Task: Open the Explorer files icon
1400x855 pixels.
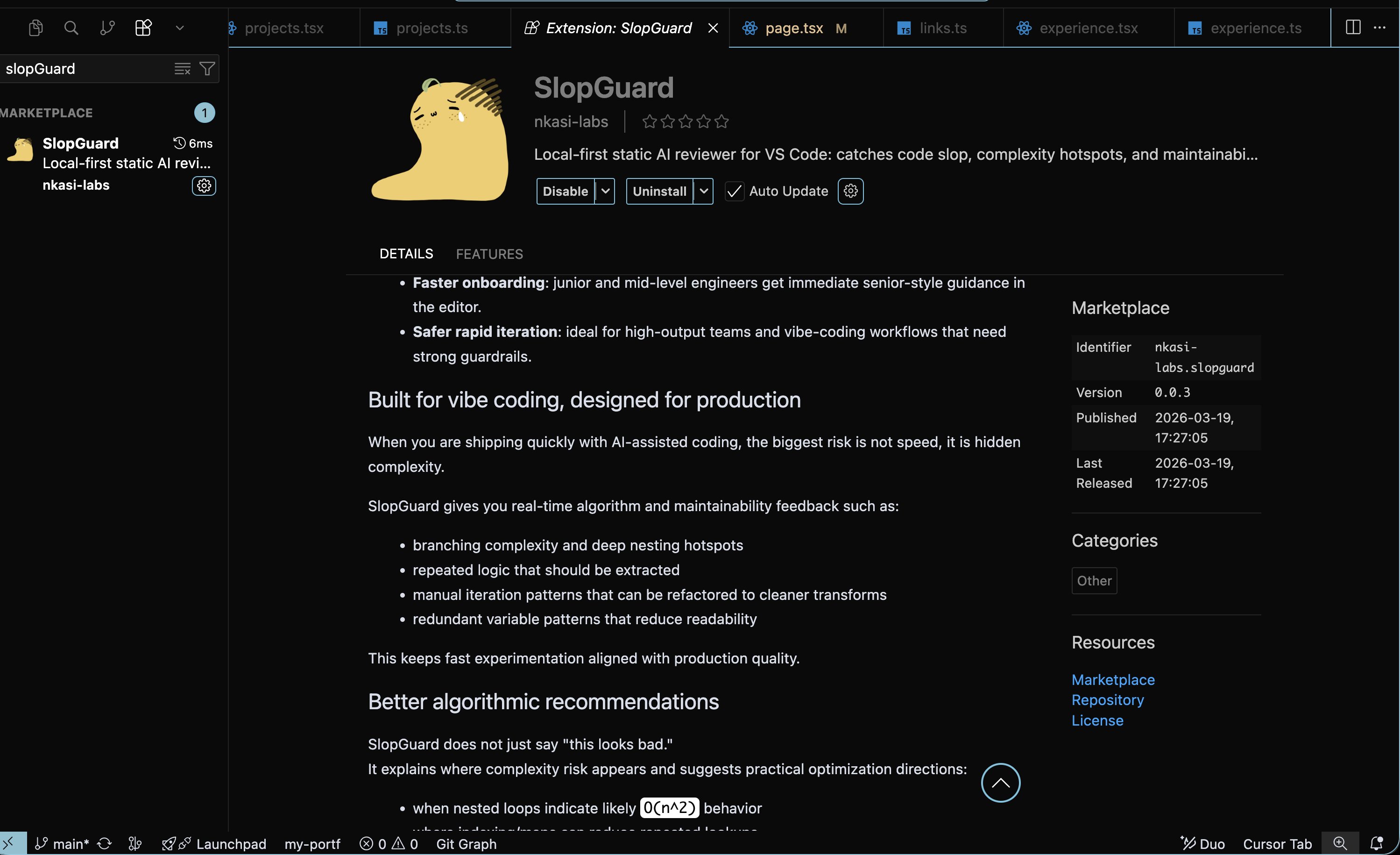Action: tap(35, 27)
